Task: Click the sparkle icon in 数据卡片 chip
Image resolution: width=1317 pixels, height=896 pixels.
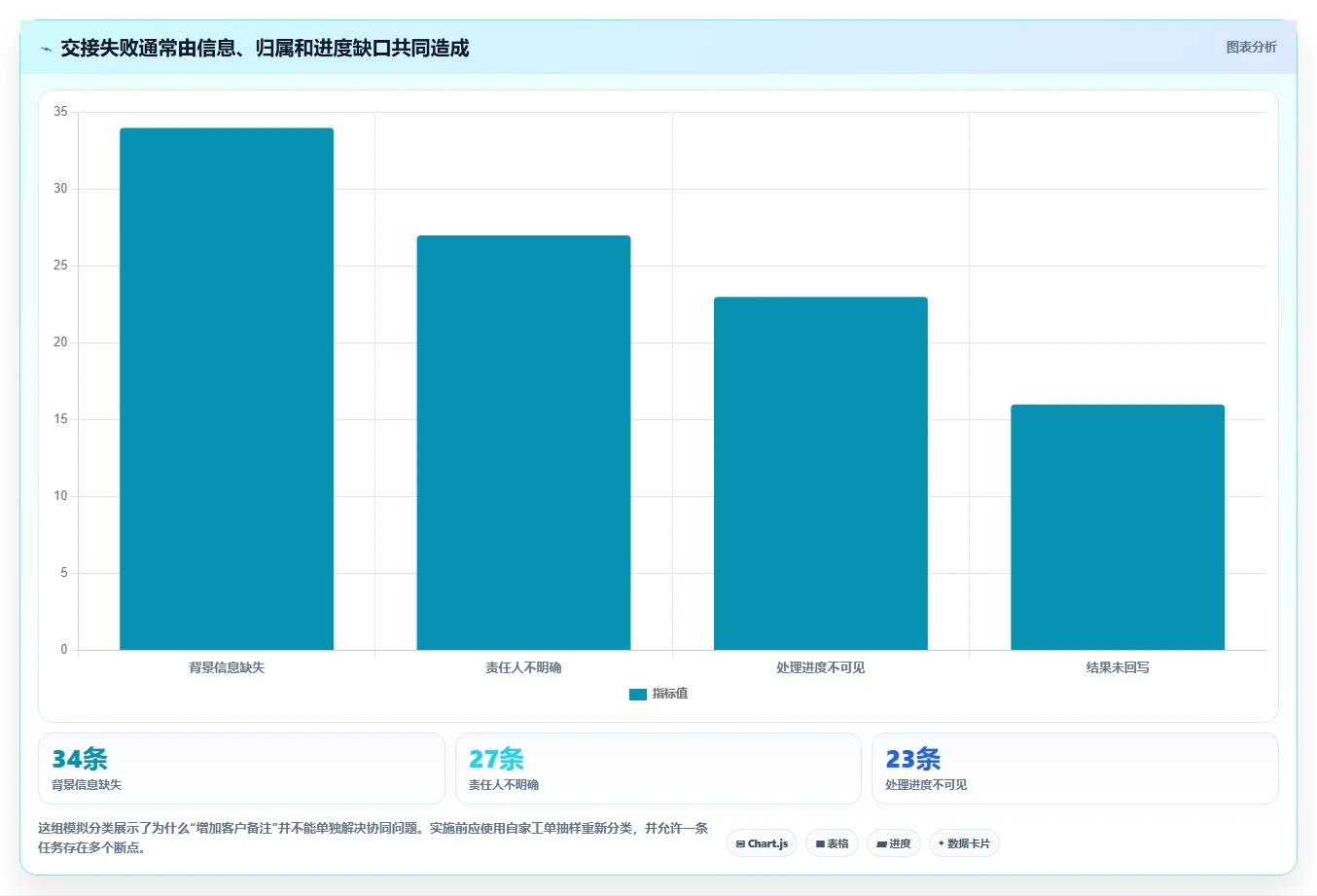Action: (x=942, y=843)
